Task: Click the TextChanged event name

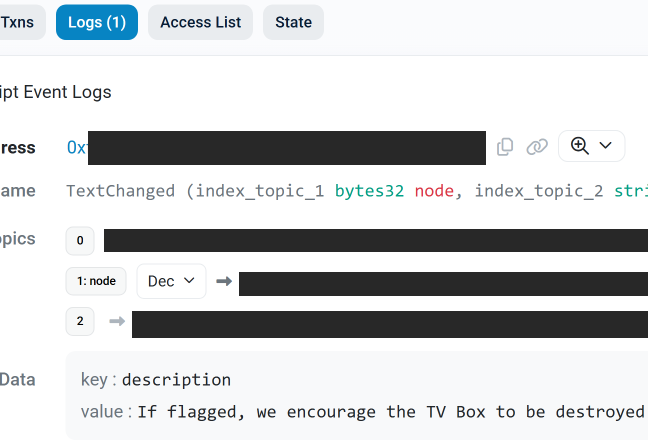Action: tap(120, 191)
